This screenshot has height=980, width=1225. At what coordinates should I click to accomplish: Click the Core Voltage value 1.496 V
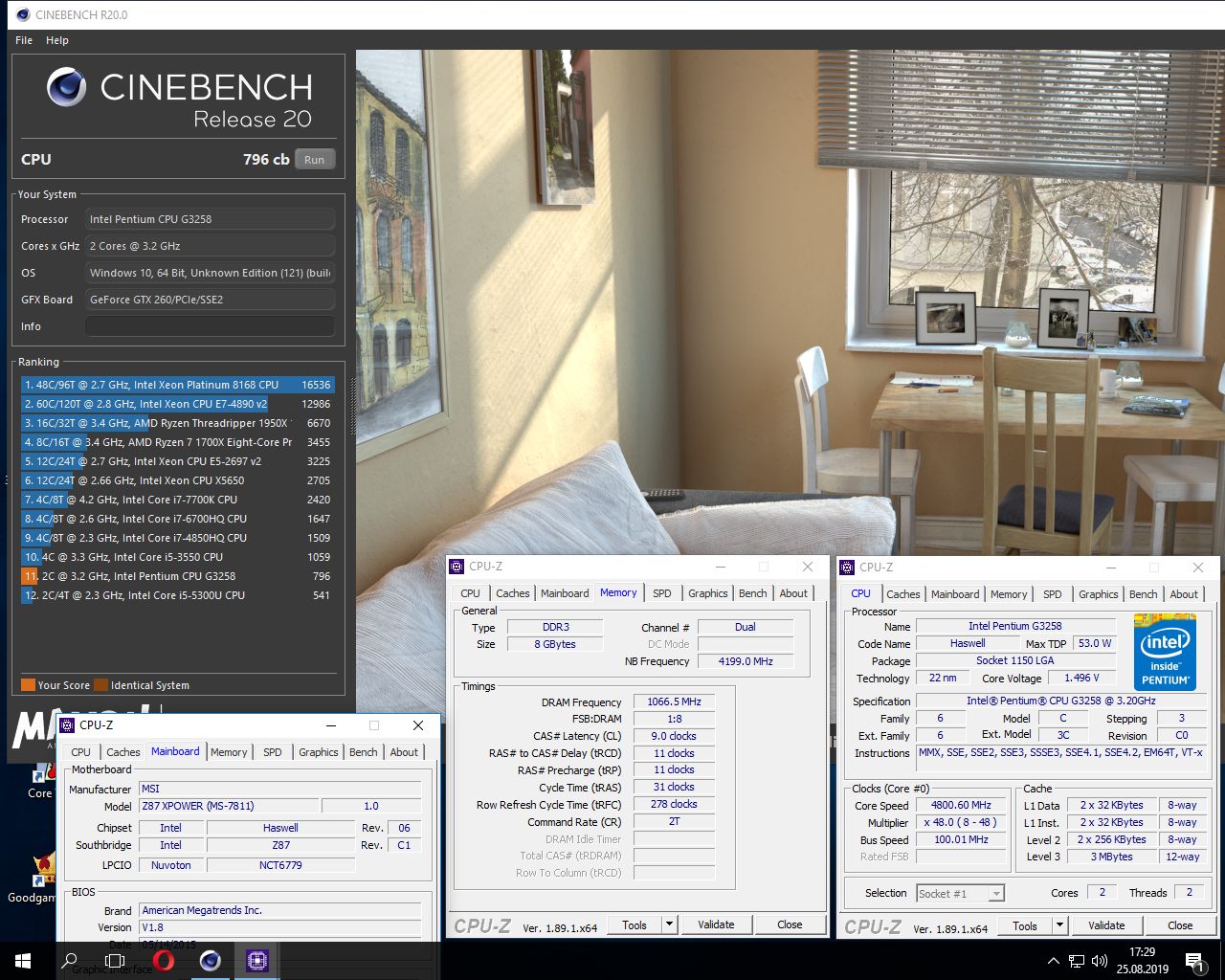click(1081, 678)
